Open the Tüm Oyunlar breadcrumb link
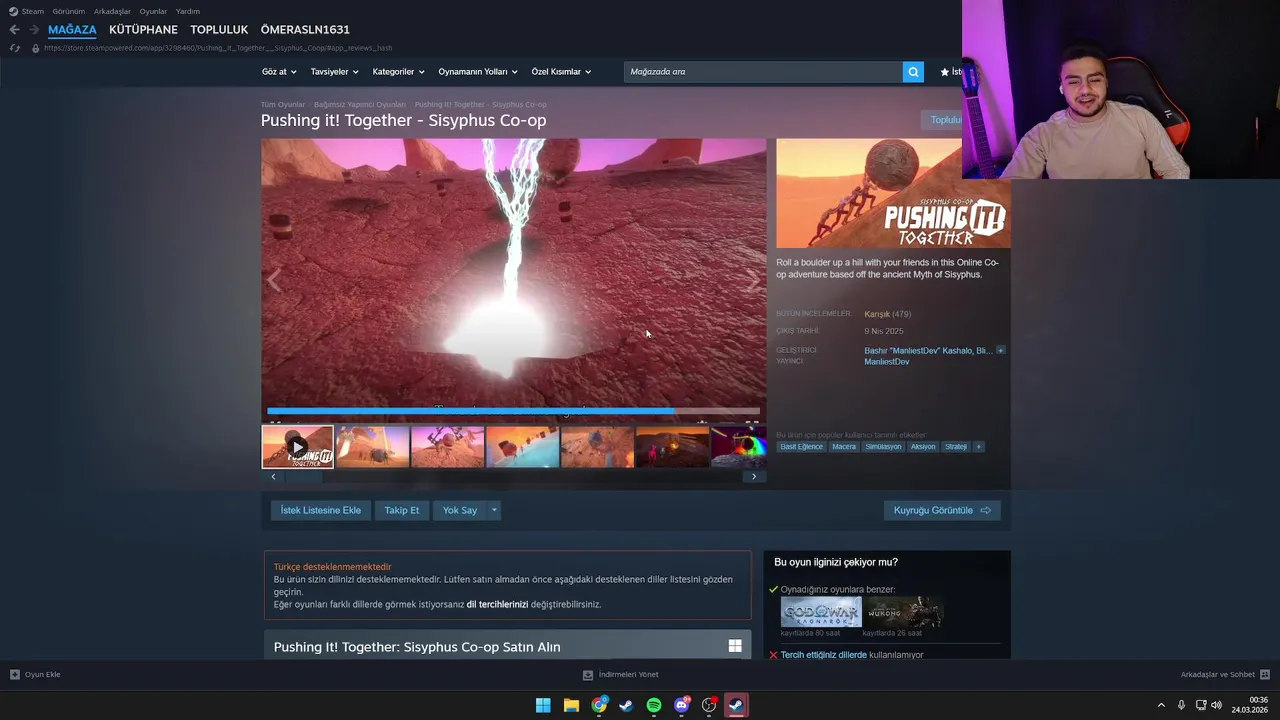The width and height of the screenshot is (1280, 720). tap(283, 104)
